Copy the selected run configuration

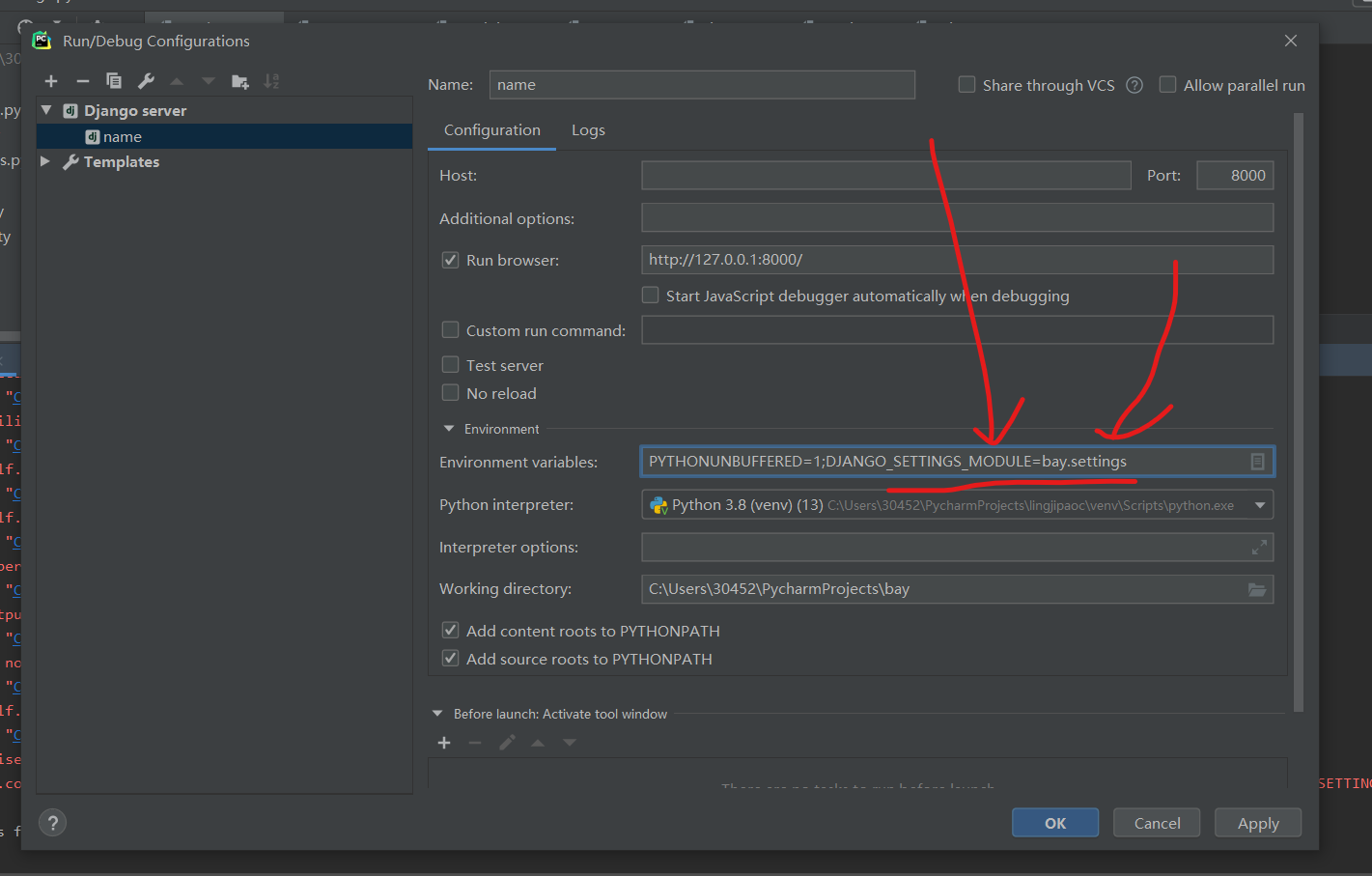point(113,80)
